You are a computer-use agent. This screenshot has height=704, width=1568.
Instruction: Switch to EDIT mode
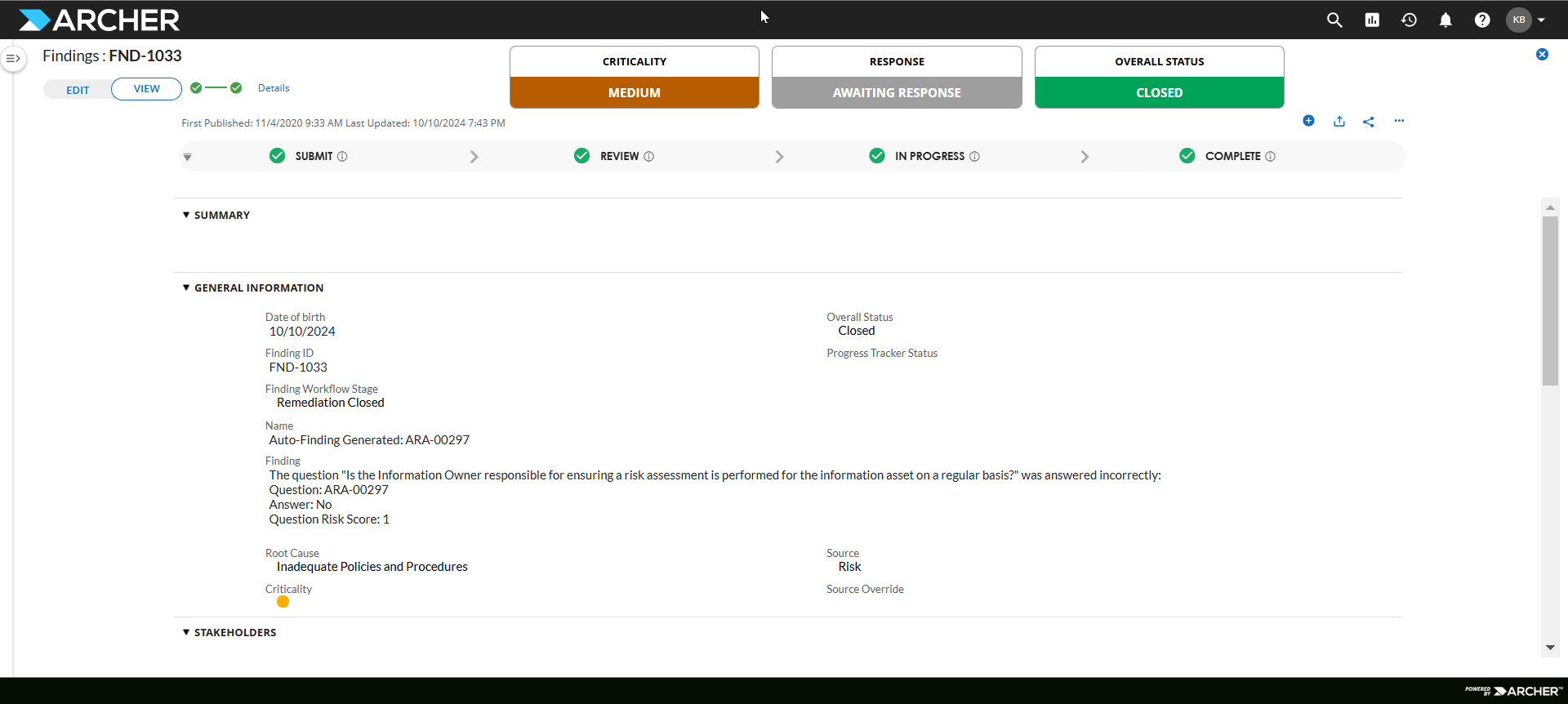tap(78, 90)
